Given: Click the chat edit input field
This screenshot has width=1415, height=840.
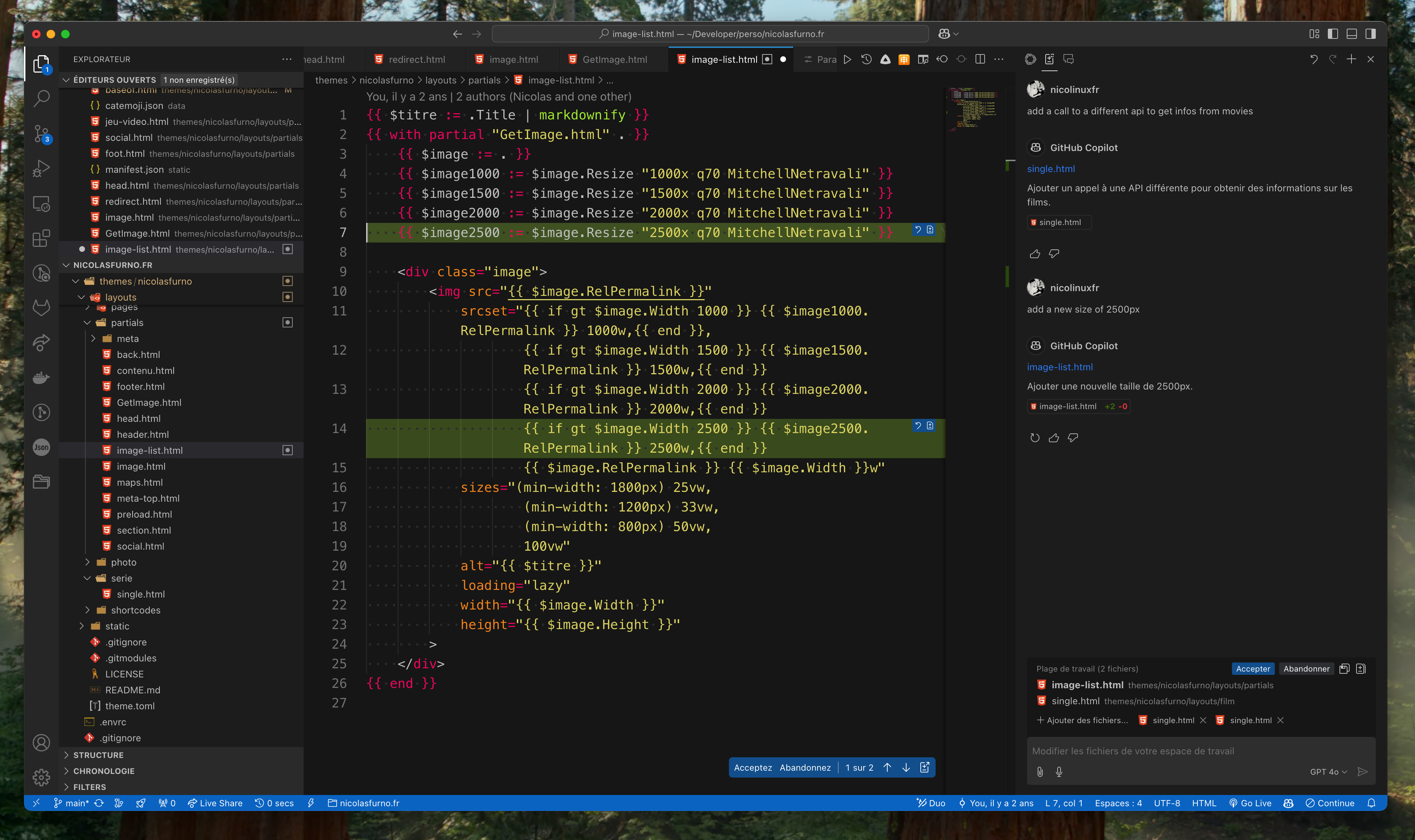Looking at the screenshot, I should 1189,751.
